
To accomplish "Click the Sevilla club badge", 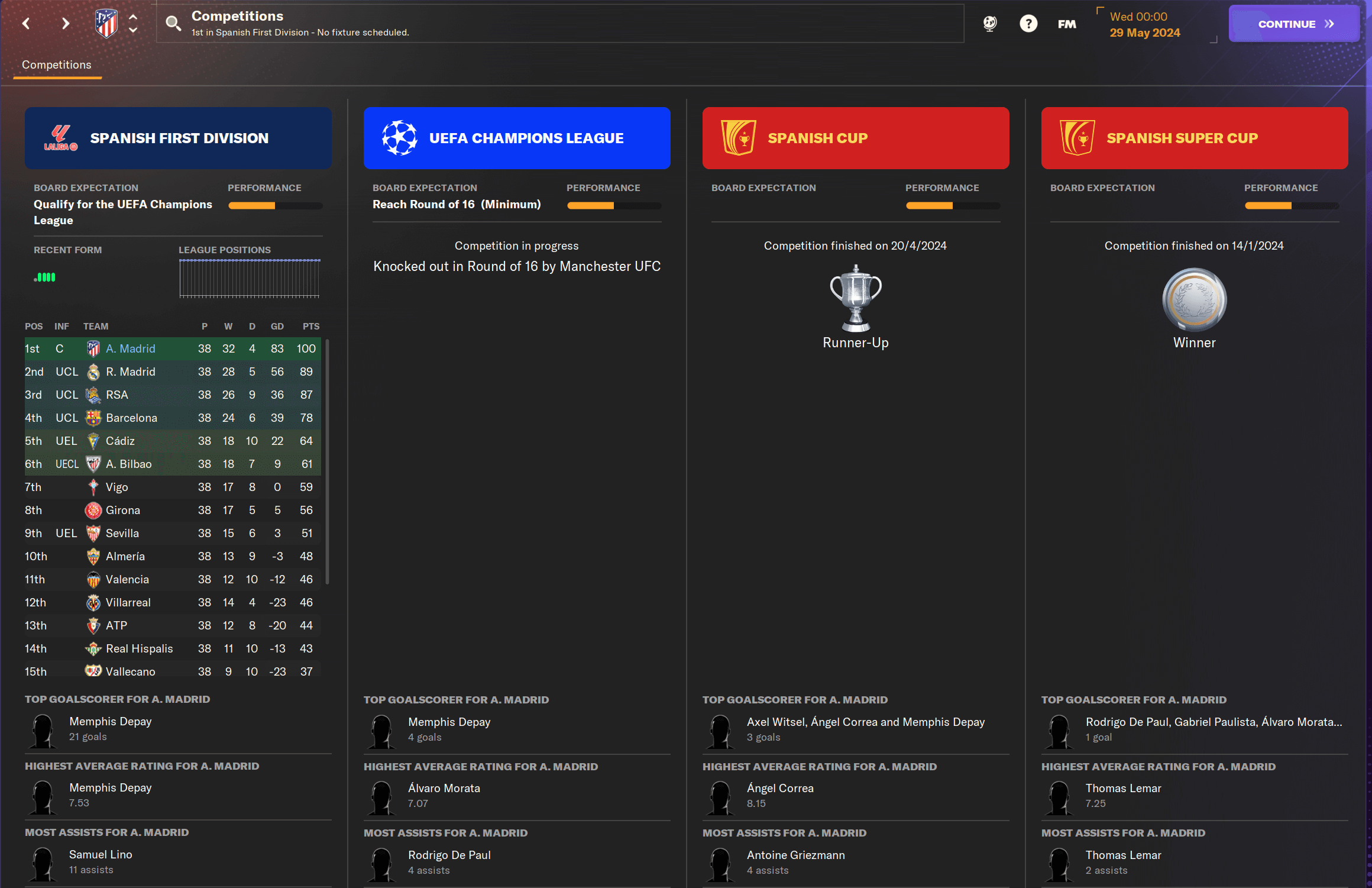I will (93, 533).
